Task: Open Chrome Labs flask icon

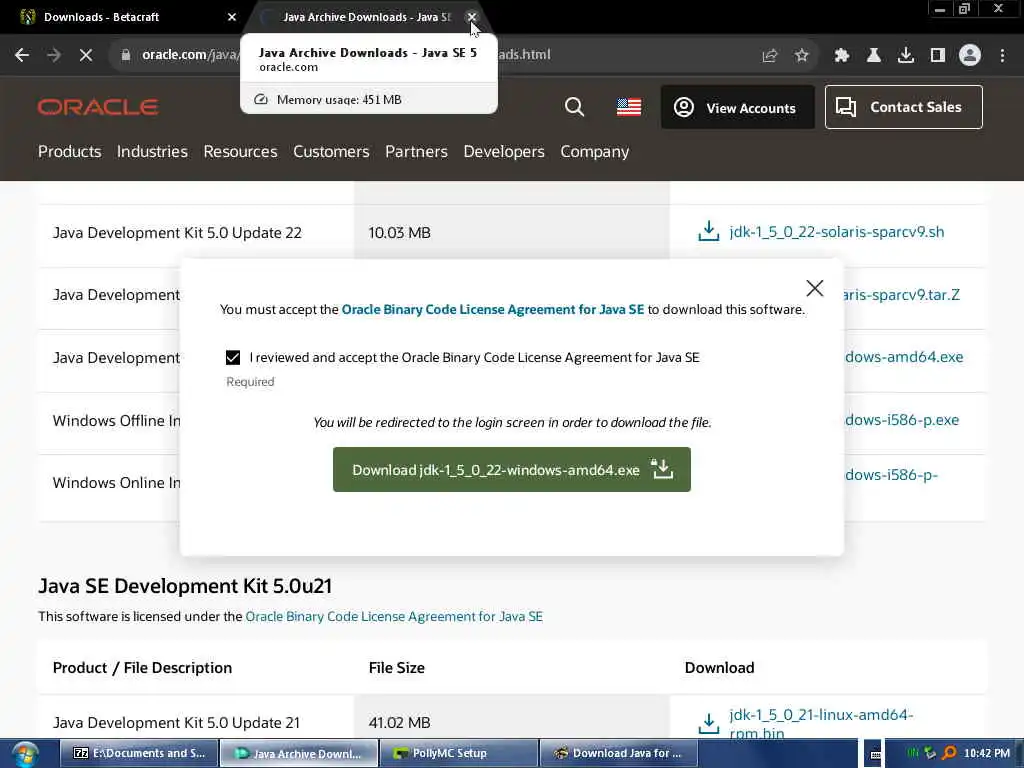Action: pyautogui.click(x=873, y=55)
